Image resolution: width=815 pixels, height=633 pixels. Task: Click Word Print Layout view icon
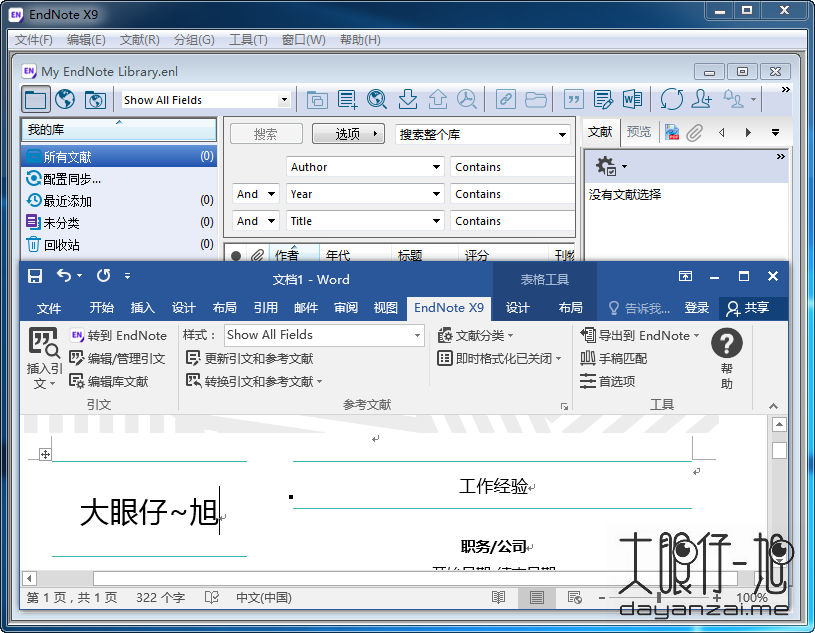pyautogui.click(x=537, y=598)
